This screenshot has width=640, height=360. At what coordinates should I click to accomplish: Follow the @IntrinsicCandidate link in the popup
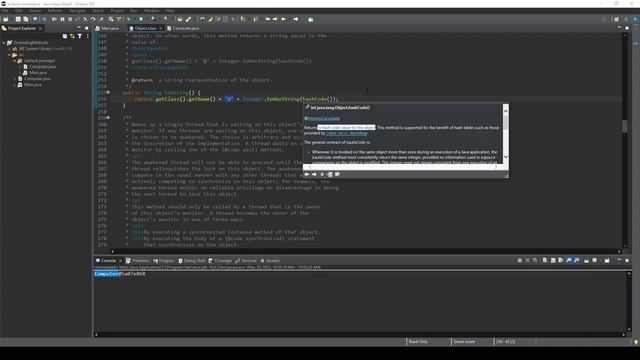(x=323, y=118)
